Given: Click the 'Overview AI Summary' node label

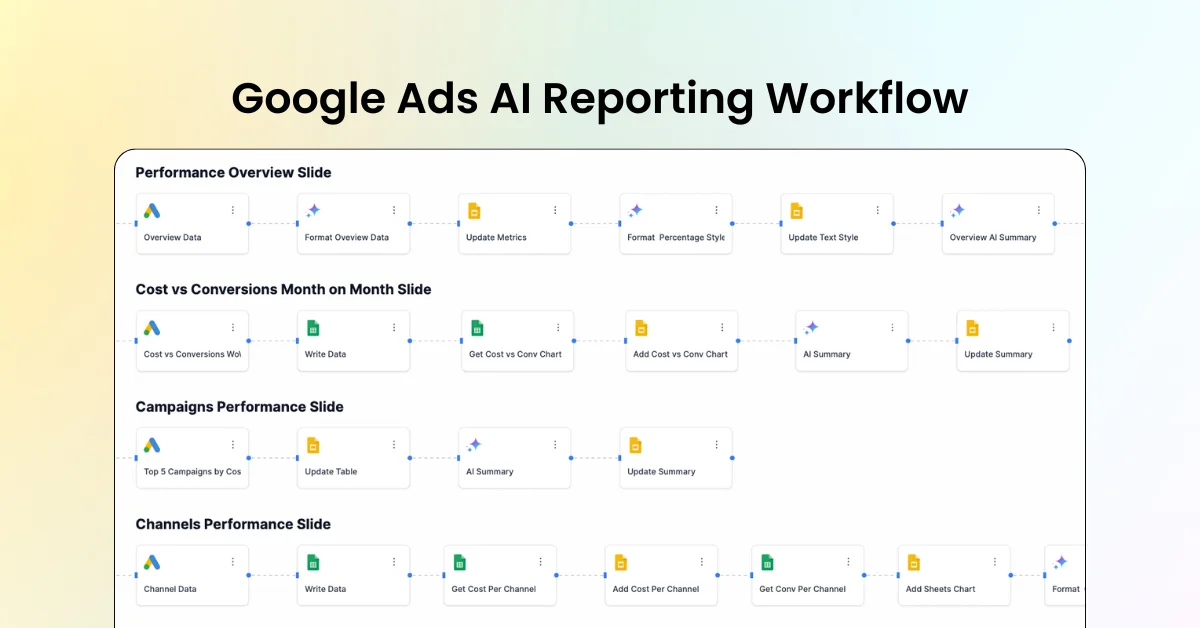Looking at the screenshot, I should click(993, 238).
